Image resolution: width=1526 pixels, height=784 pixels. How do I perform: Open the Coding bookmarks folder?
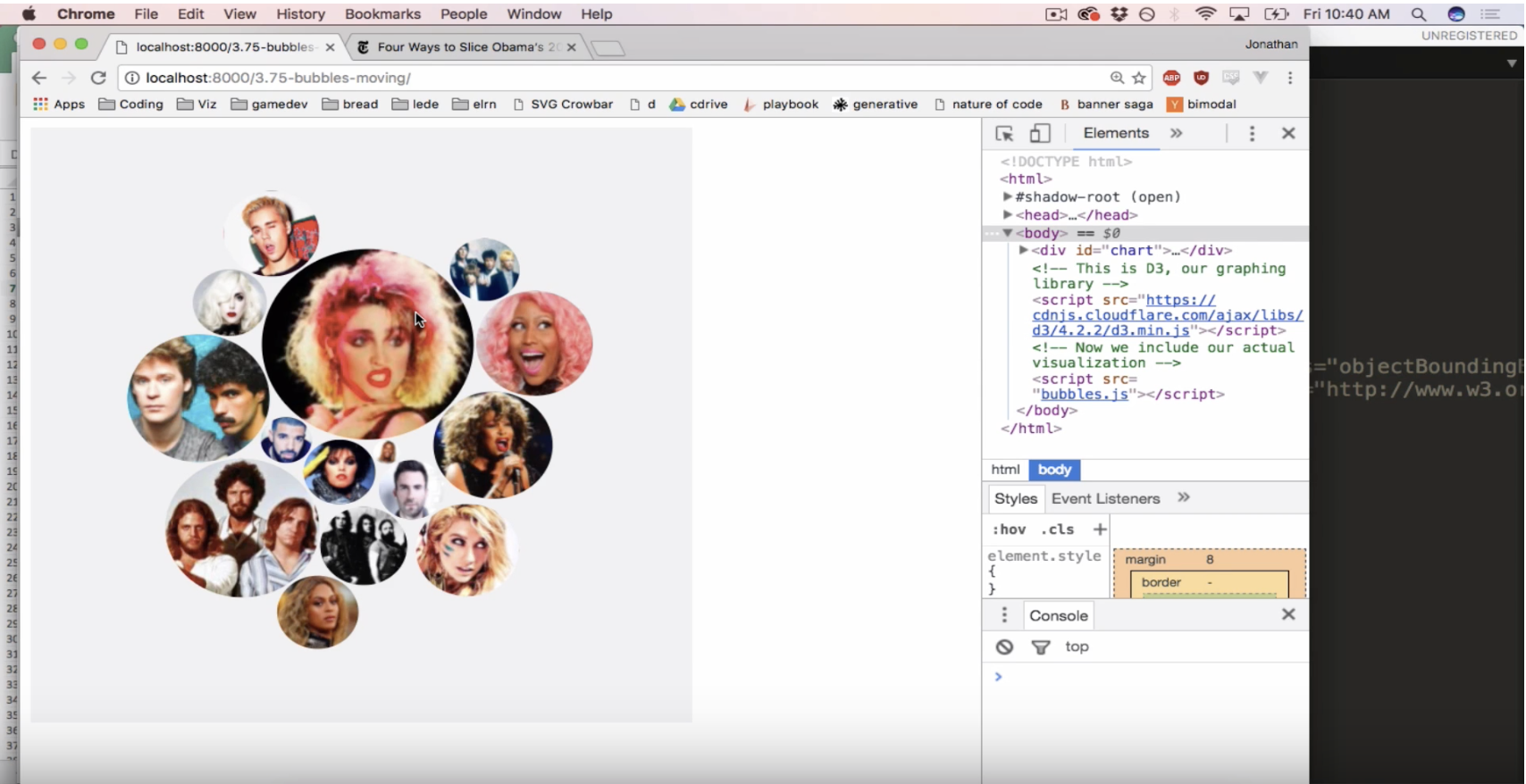(131, 104)
